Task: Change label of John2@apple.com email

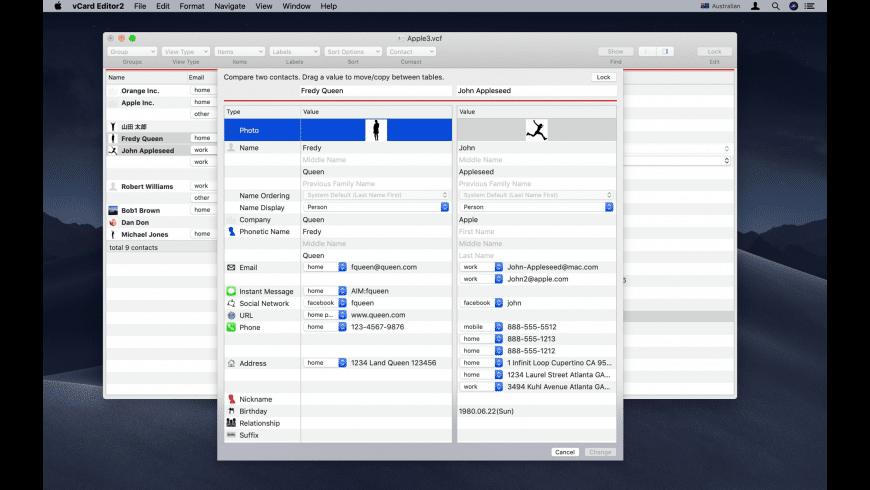Action: (x=481, y=279)
